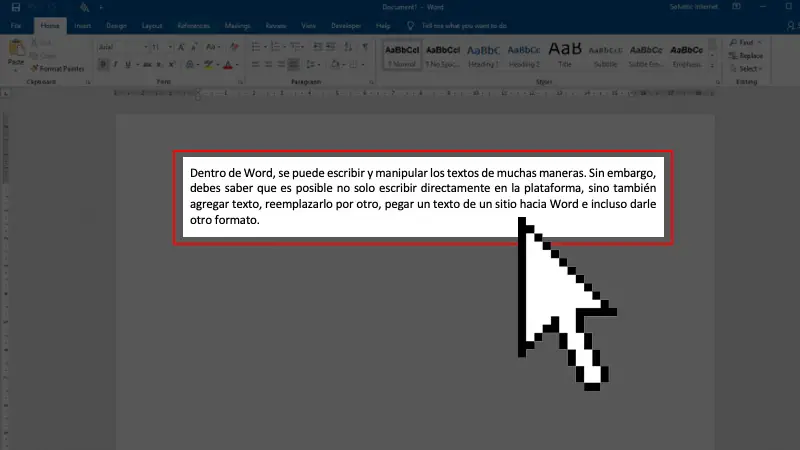Click the Clear All Formatting icon
The height and width of the screenshot is (450, 800).
pos(234,47)
